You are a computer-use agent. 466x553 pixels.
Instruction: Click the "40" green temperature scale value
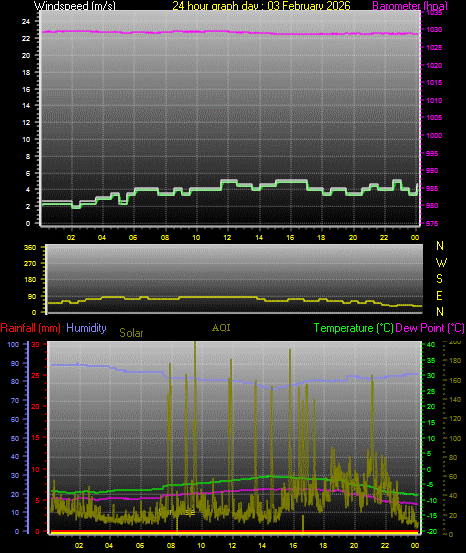431,345
